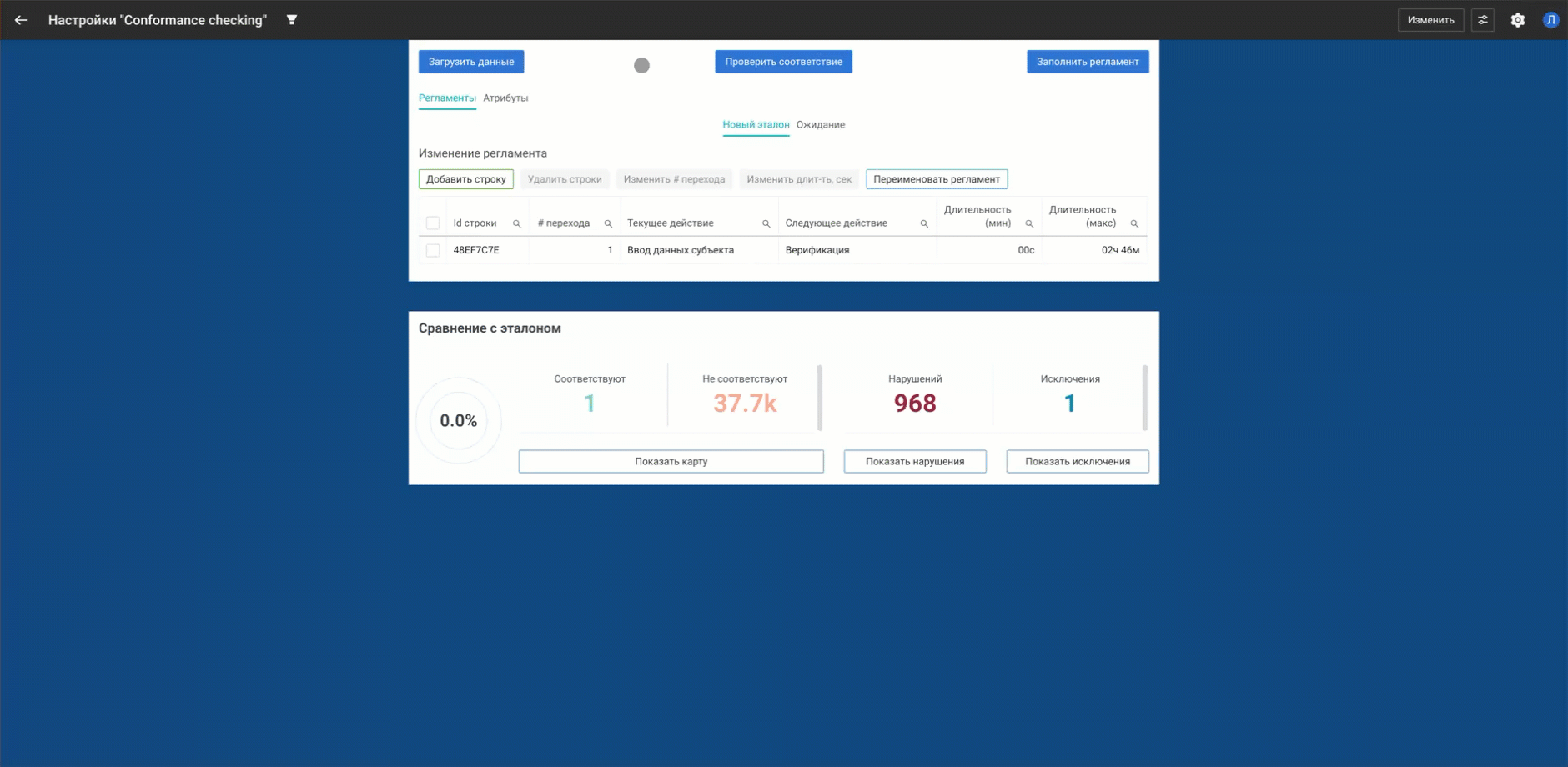Viewport: 1568px width, 767px height.
Task: Check the row 48EF7C7E checkbox
Action: (x=433, y=250)
